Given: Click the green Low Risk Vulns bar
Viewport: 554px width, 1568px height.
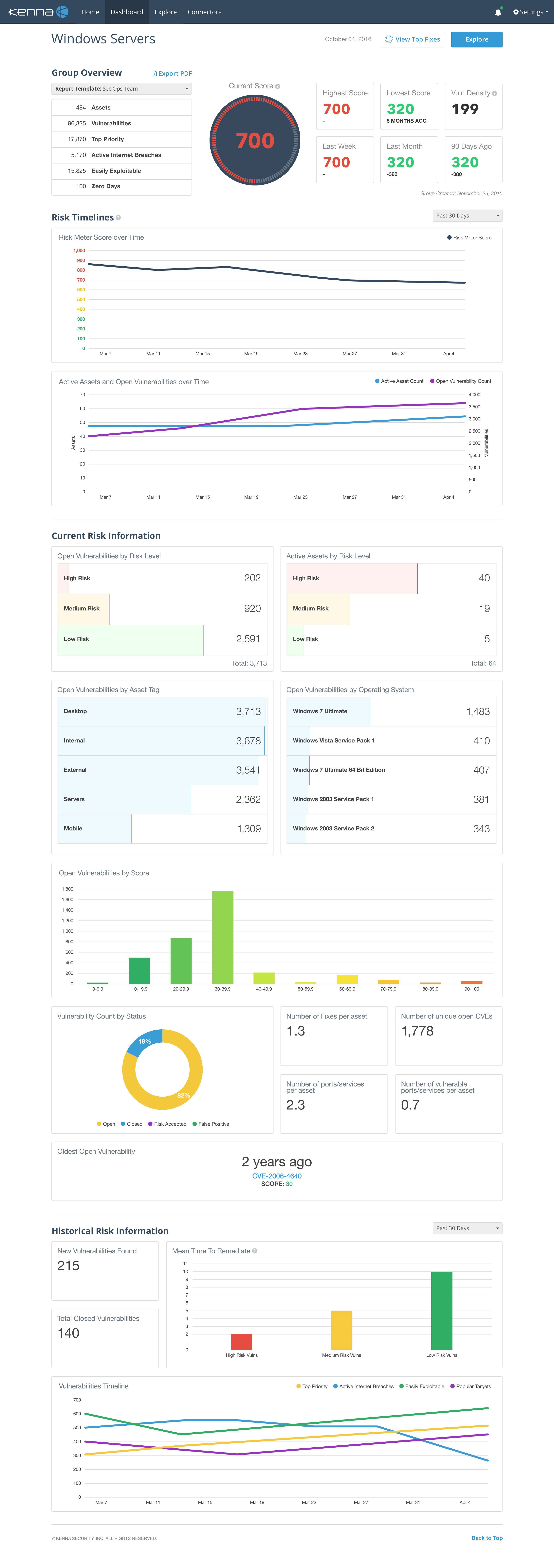Looking at the screenshot, I should (x=442, y=1311).
